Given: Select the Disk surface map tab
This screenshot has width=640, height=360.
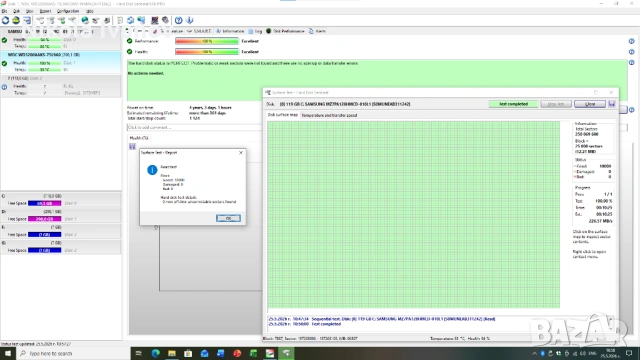Looking at the screenshot, I should (282, 115).
